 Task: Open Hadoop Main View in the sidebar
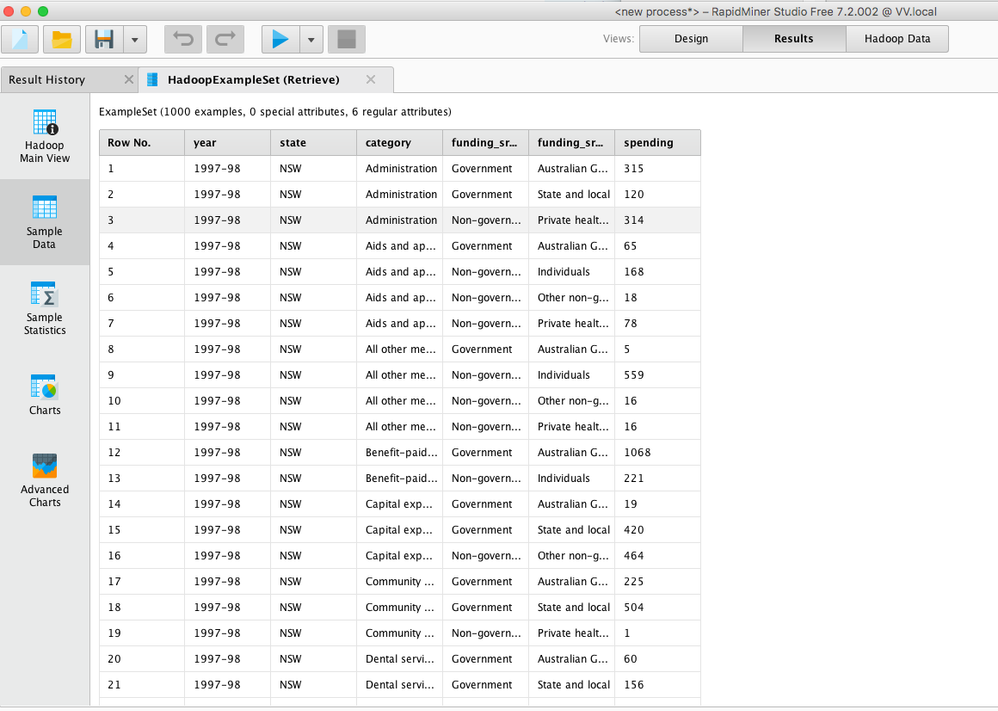pyautogui.click(x=45, y=136)
